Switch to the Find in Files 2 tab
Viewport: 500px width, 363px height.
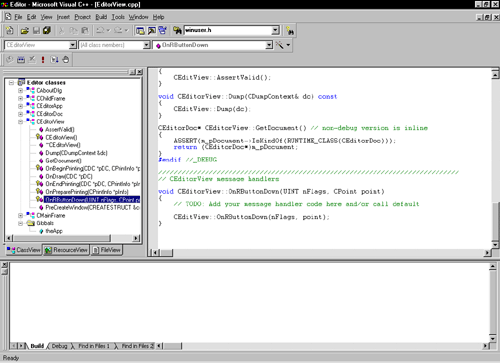[x=137, y=346]
